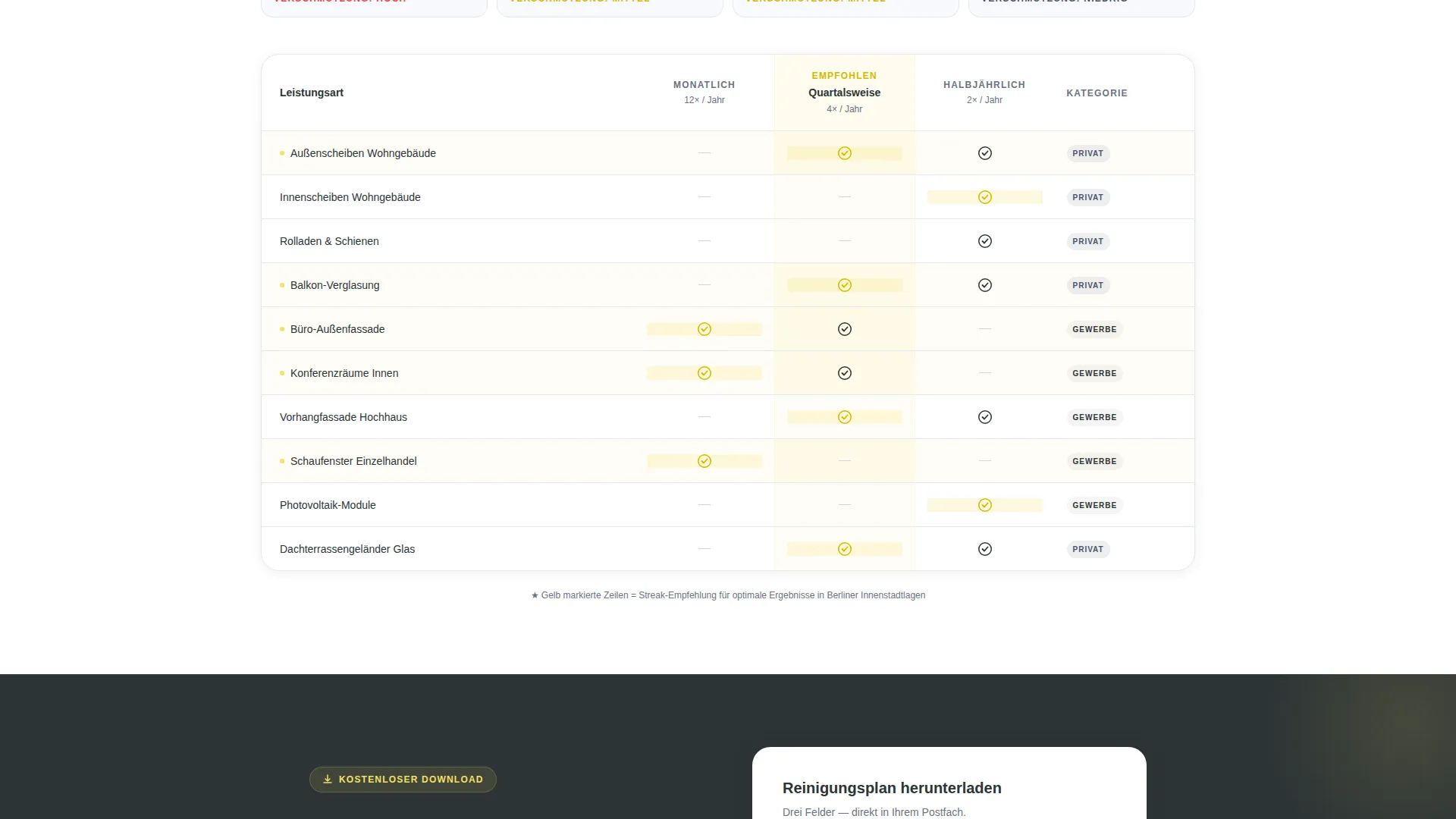Click Gewerbe tag in Konferenzräume Innen row
Viewport: 1456px width, 819px height.
(x=1094, y=373)
